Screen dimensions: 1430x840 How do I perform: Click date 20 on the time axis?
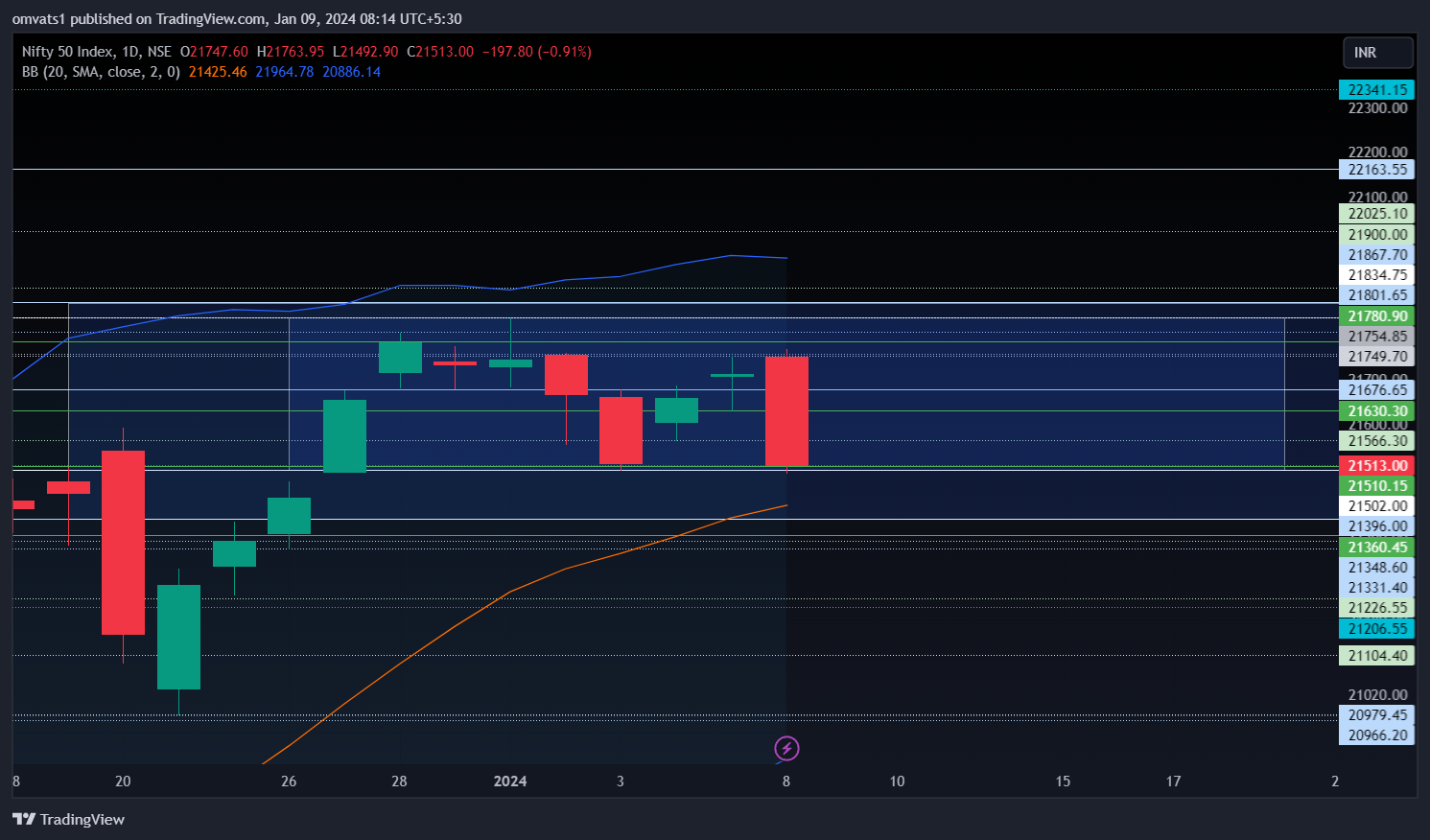pos(123,782)
